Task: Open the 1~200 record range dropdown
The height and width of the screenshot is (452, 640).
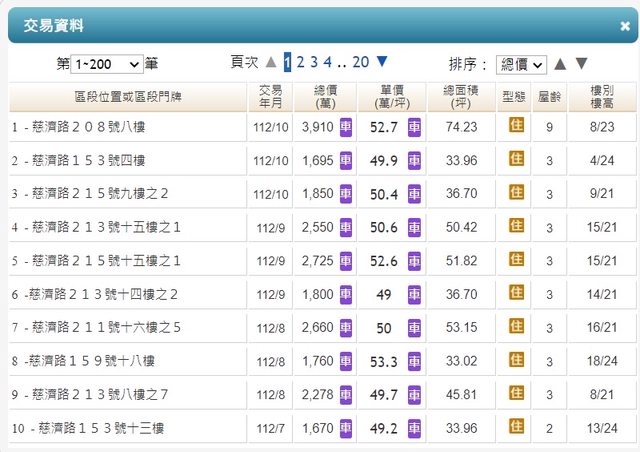Action: [x=107, y=64]
